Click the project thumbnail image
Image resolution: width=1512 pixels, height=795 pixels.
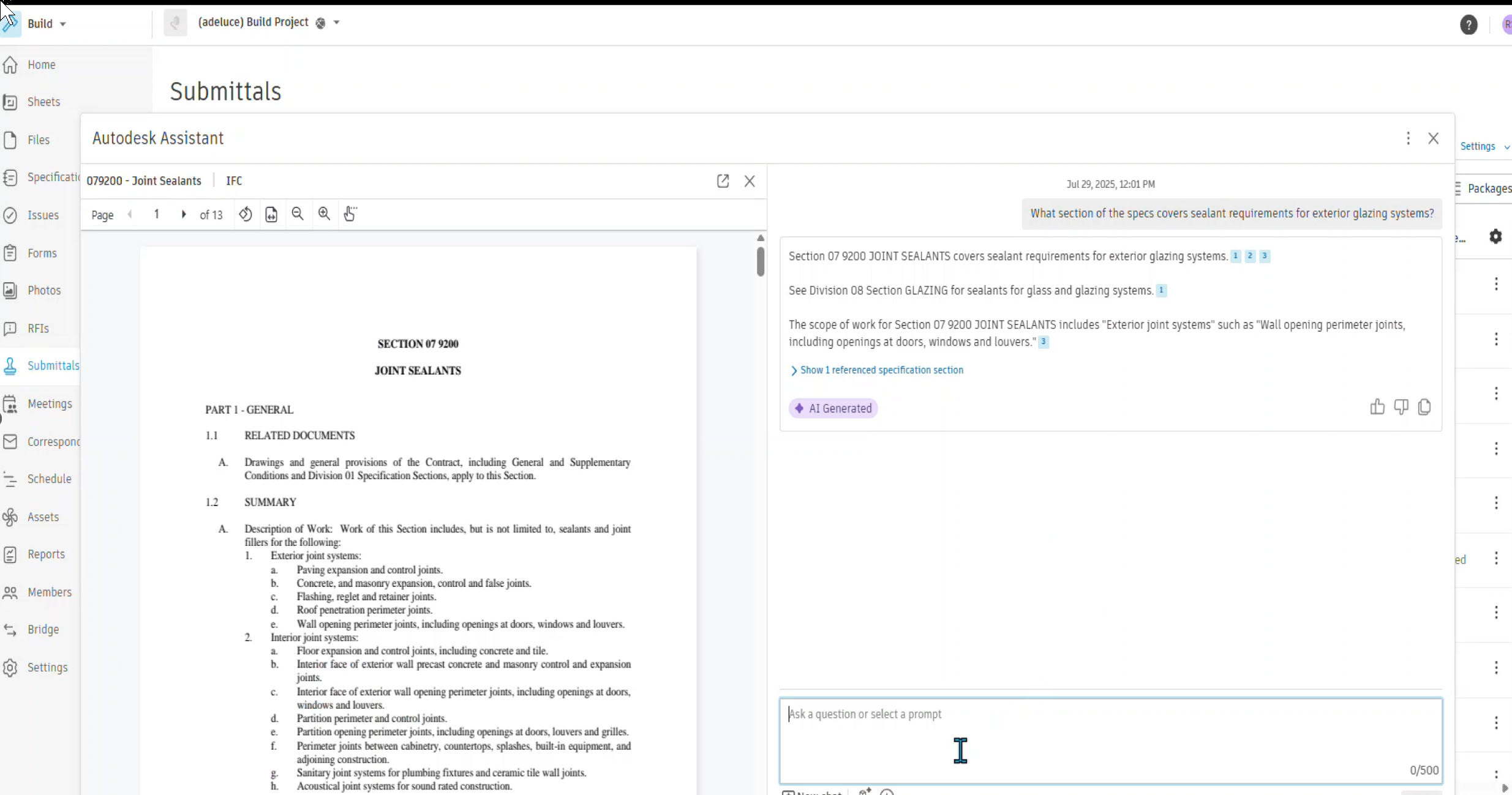click(x=175, y=23)
